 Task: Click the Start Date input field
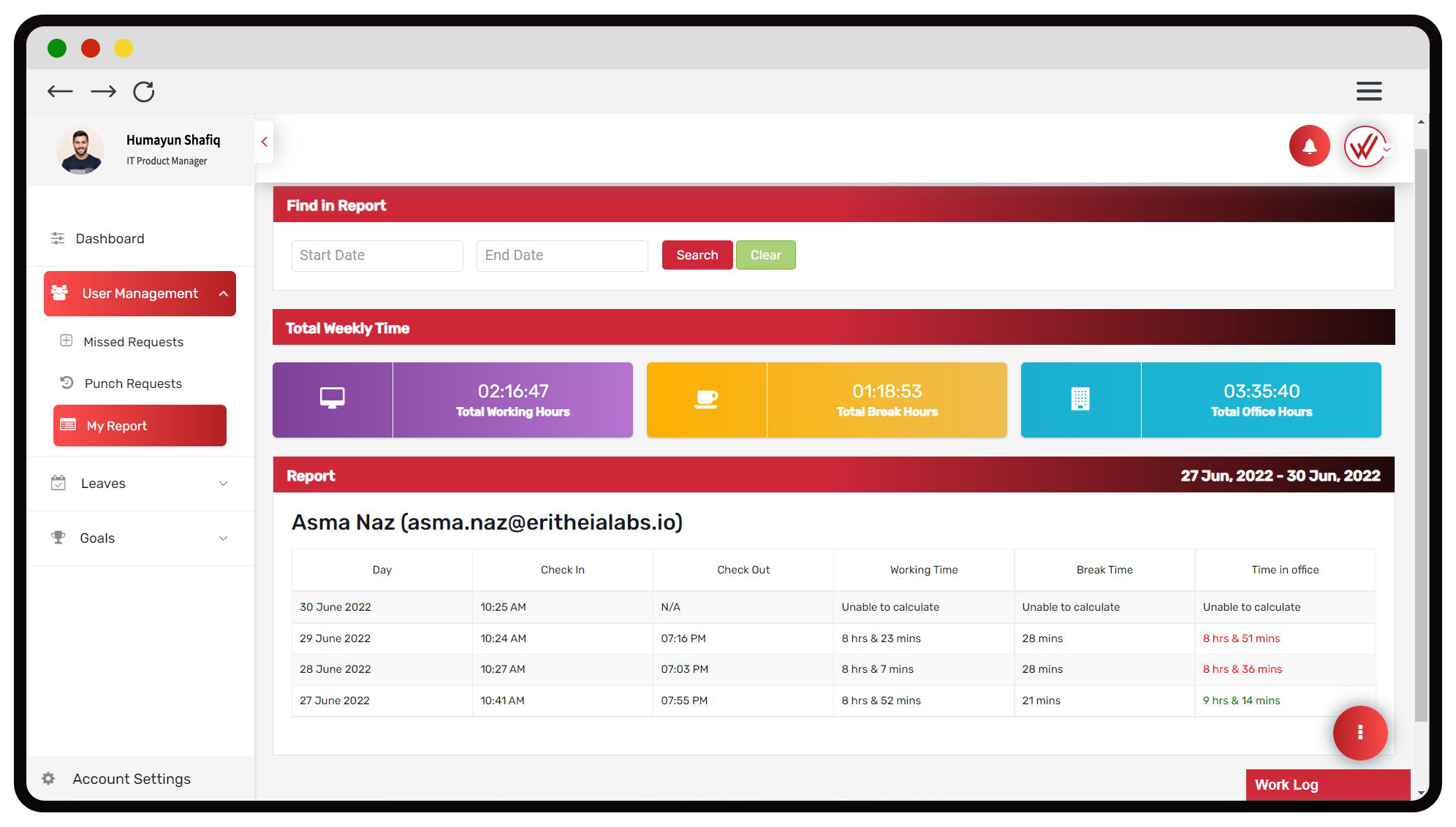pos(376,255)
